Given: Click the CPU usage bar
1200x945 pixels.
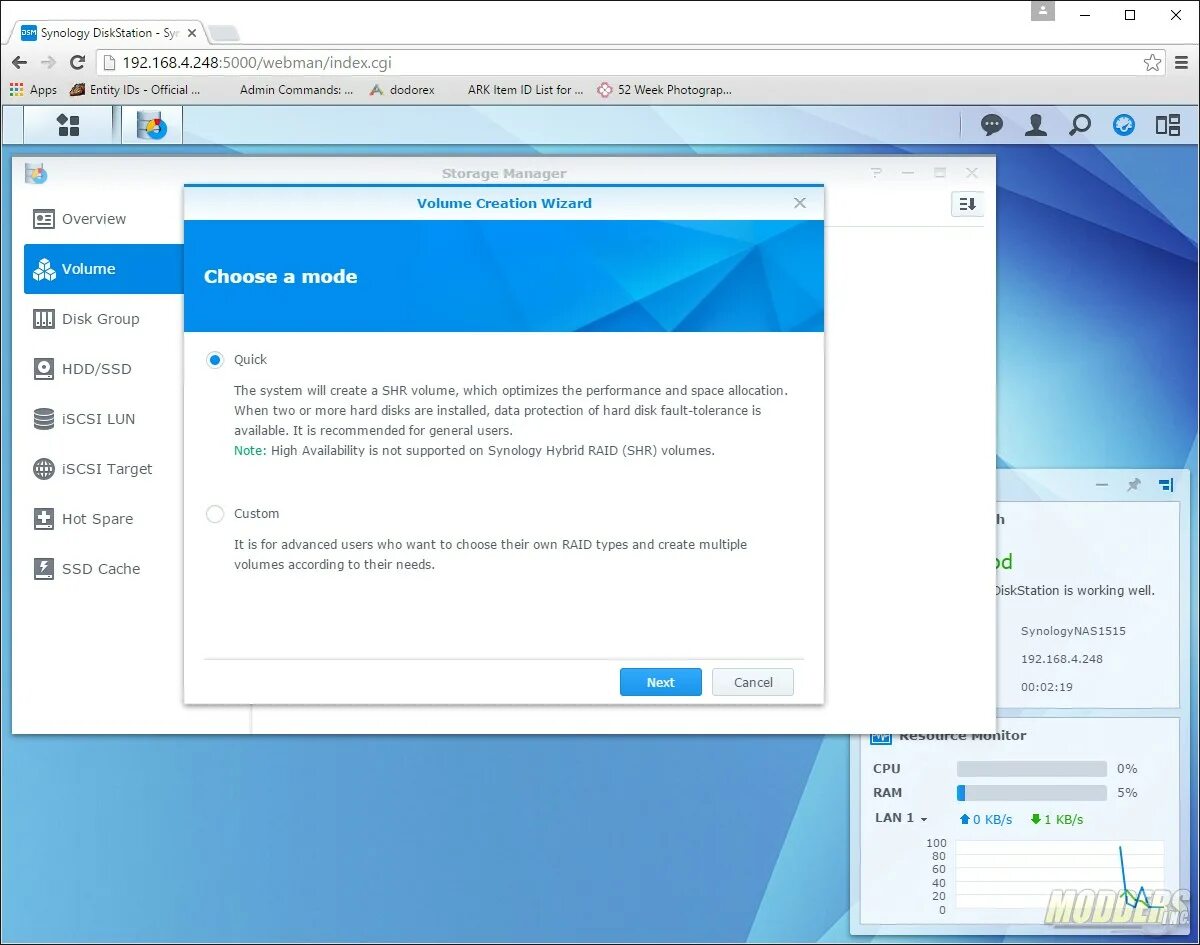Looking at the screenshot, I should tap(1032, 769).
